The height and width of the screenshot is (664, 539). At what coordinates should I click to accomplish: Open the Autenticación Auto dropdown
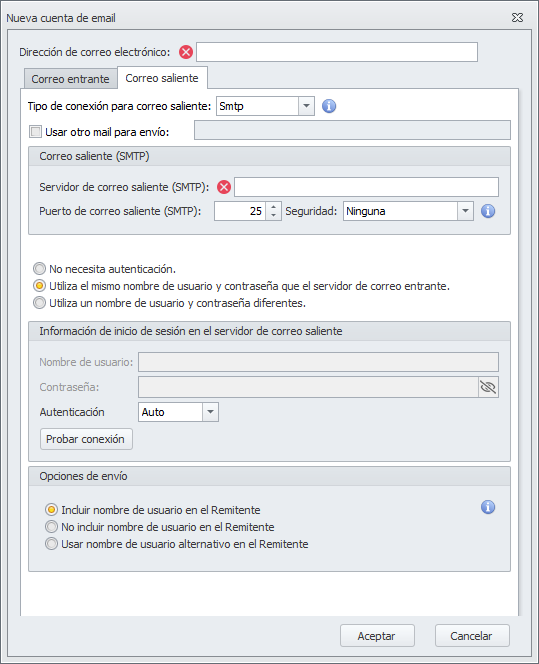point(210,412)
